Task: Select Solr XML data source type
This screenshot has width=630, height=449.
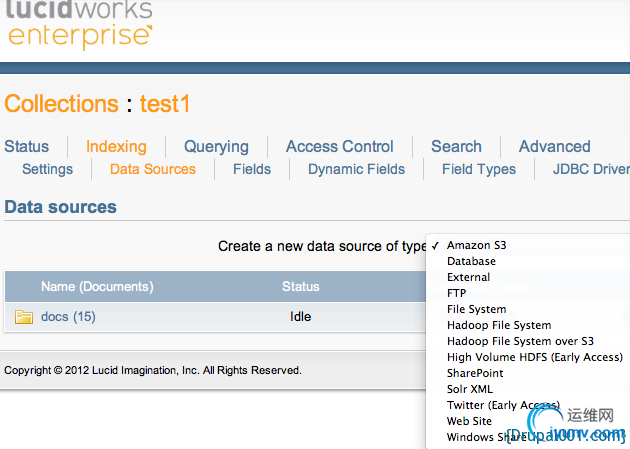Action: (470, 389)
